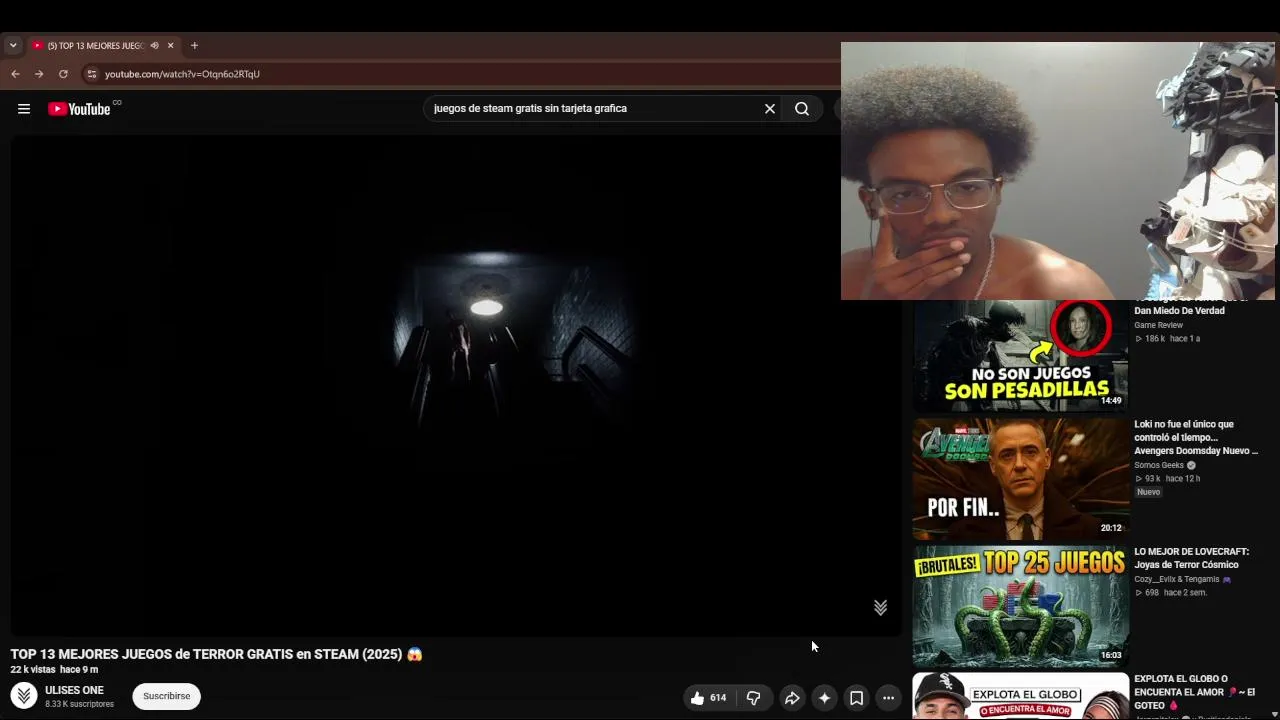The height and width of the screenshot is (720, 1280).
Task: Open LO MEJOR DE LOVECRAFT video title
Action: coord(1191,558)
